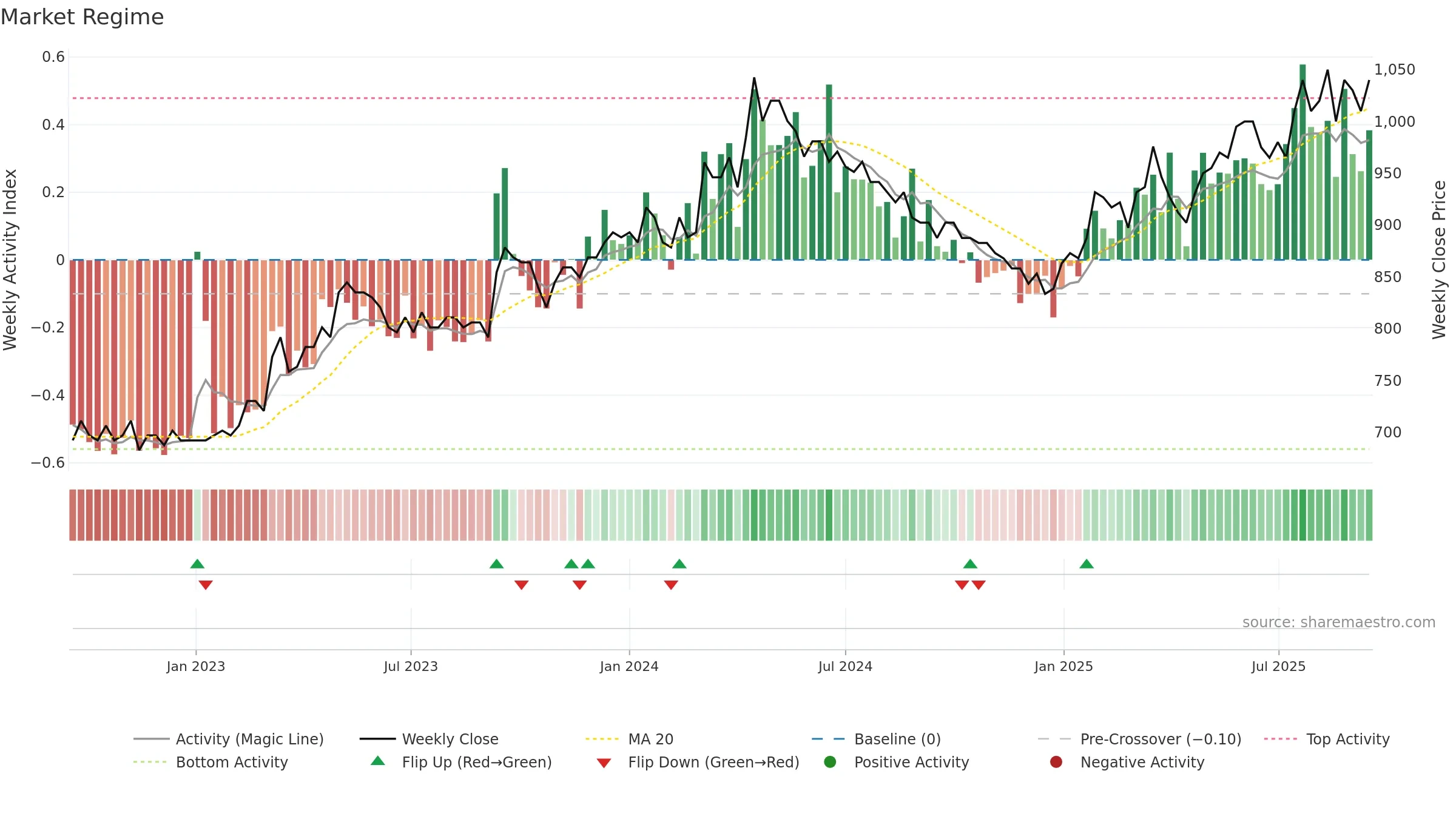The image size is (1456, 819).
Task: Click the 1,050 tick on the price axis
Action: click(1395, 70)
